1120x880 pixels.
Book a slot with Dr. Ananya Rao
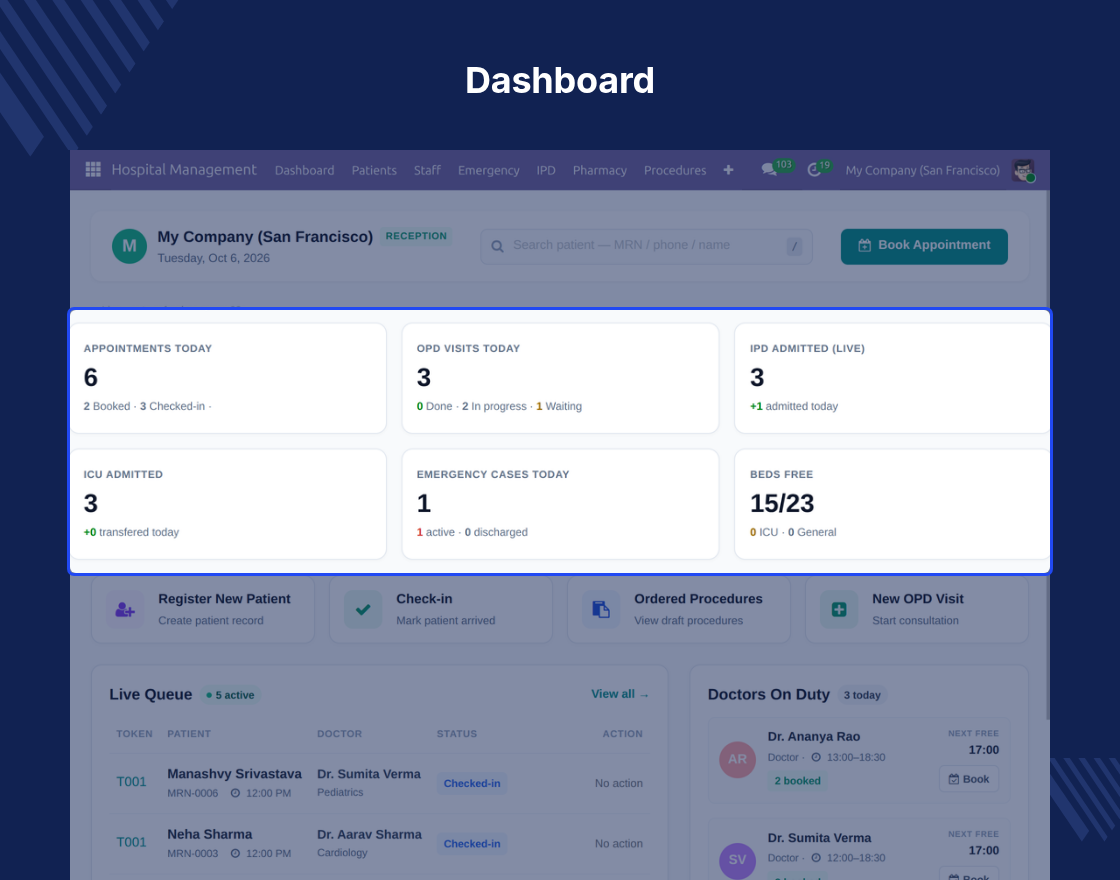pyautogui.click(x=969, y=779)
